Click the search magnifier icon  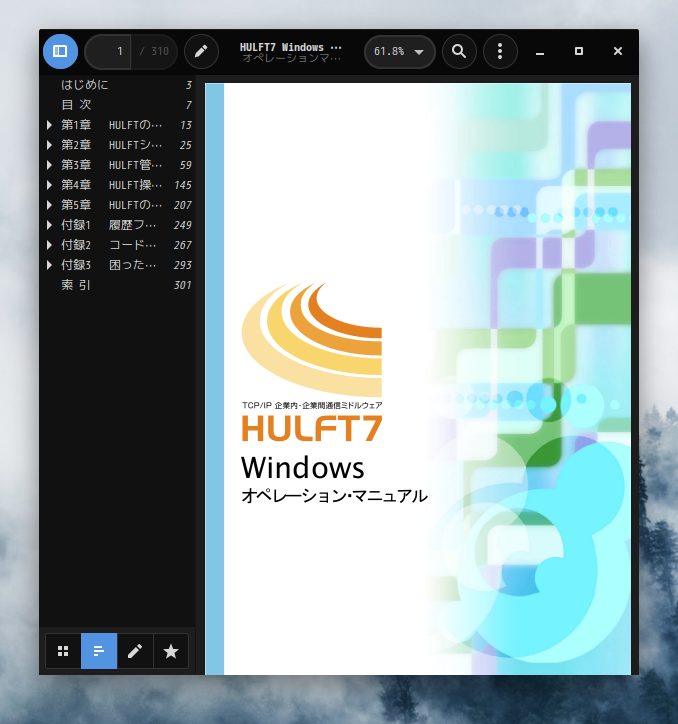[x=459, y=51]
